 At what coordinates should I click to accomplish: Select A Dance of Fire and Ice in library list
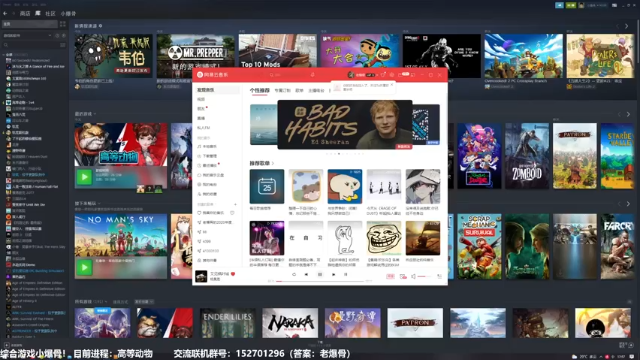(x=35, y=66)
